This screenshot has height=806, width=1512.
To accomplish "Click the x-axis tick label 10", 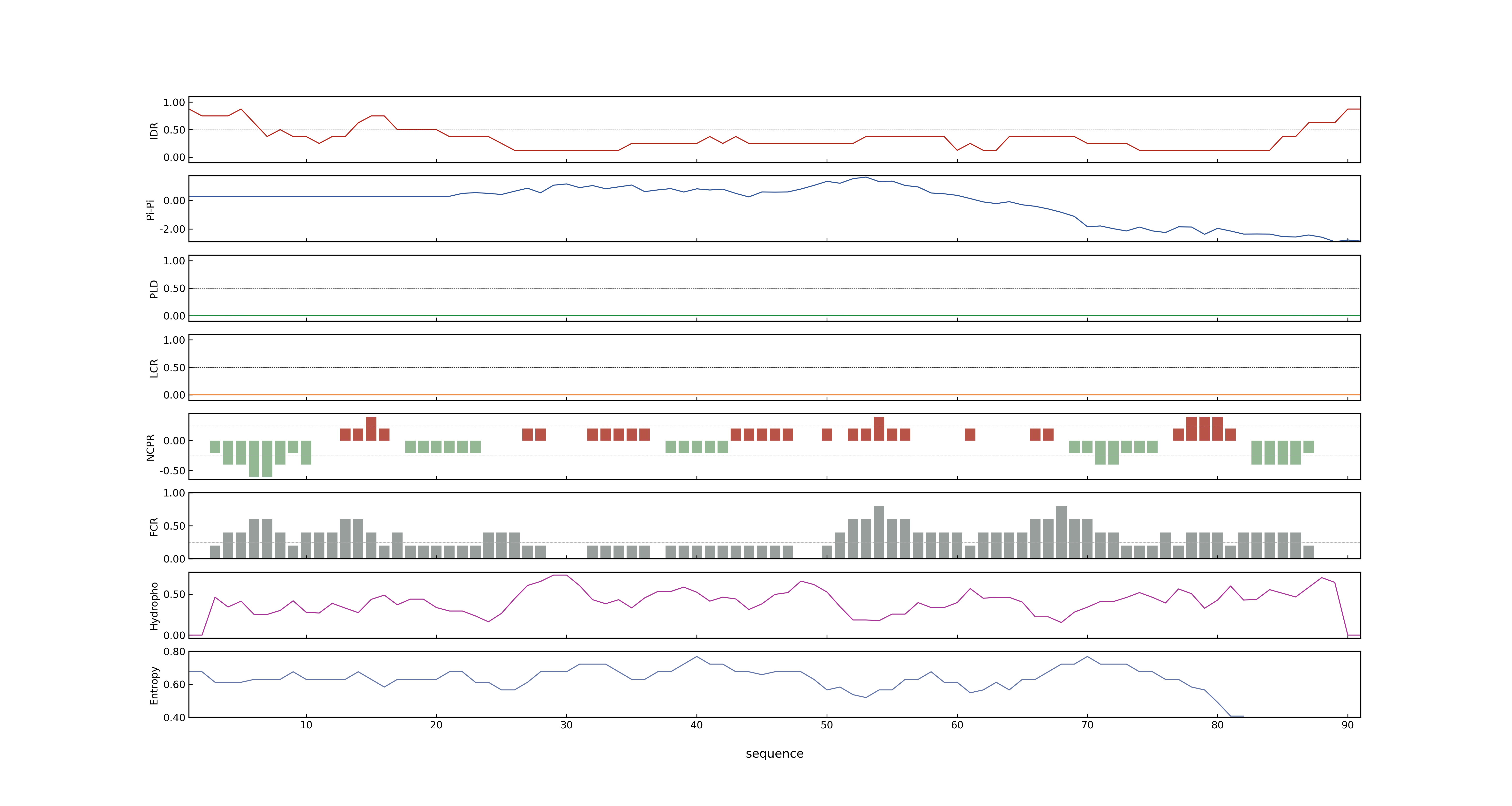I will pyautogui.click(x=306, y=725).
